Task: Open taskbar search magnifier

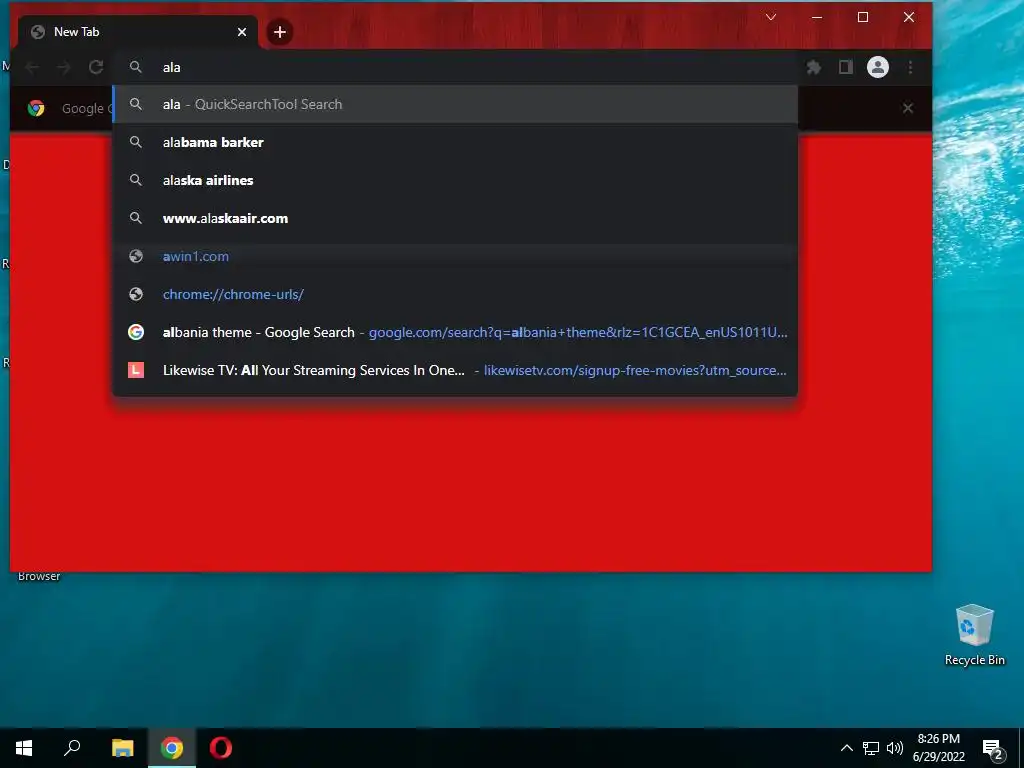Action: pyautogui.click(x=72, y=748)
